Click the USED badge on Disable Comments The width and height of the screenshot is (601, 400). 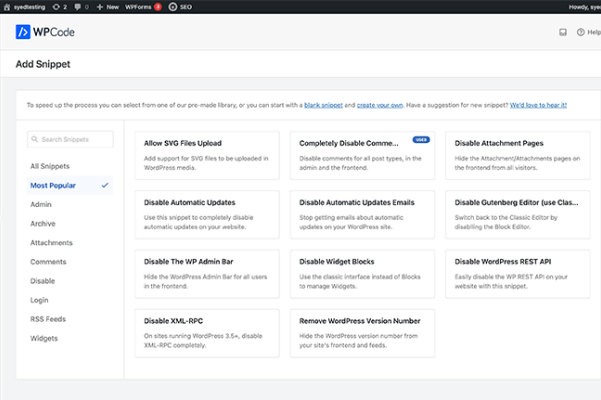[421, 140]
